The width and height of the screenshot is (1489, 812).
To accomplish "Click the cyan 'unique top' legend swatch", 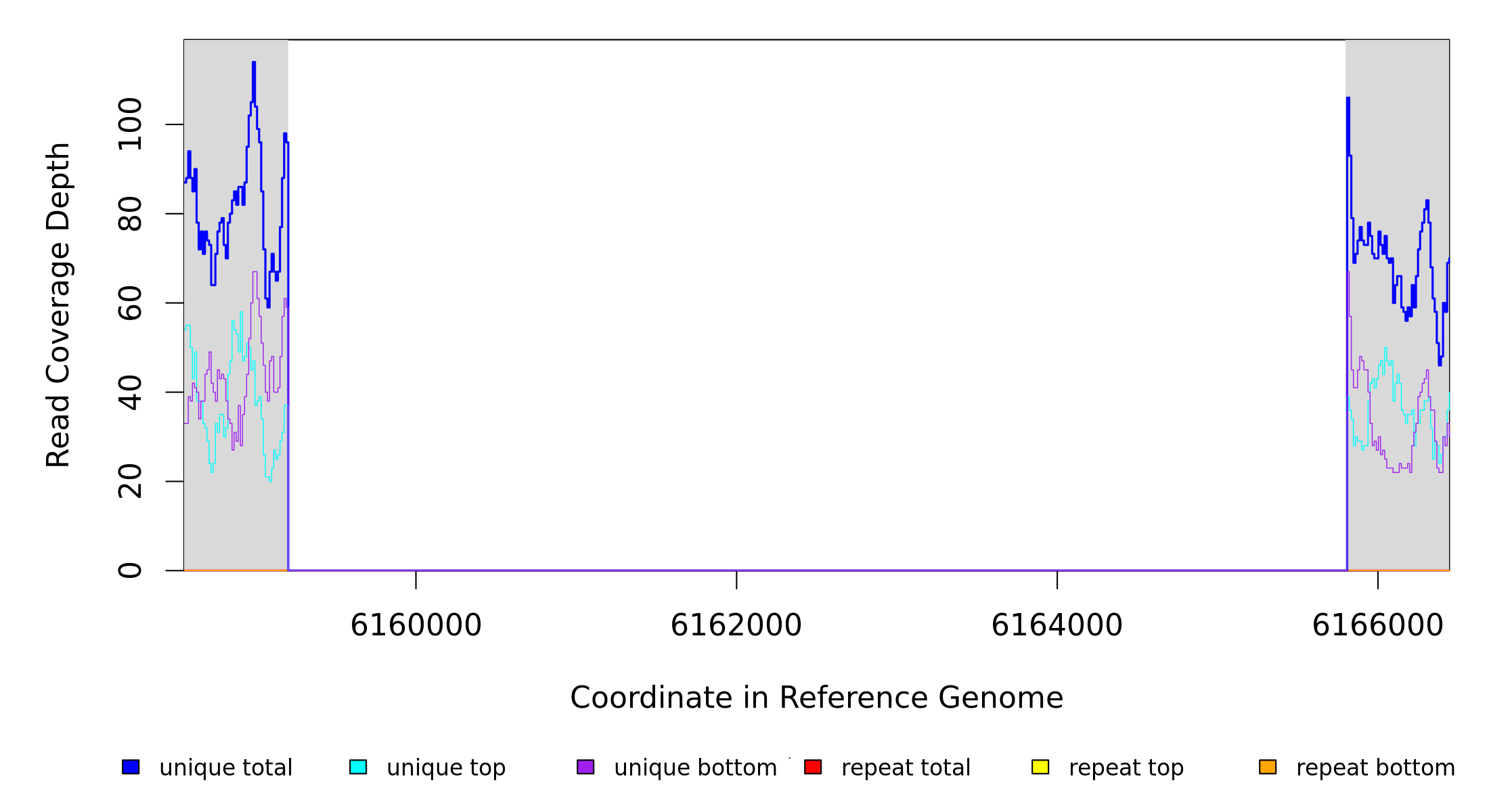I will [x=358, y=767].
